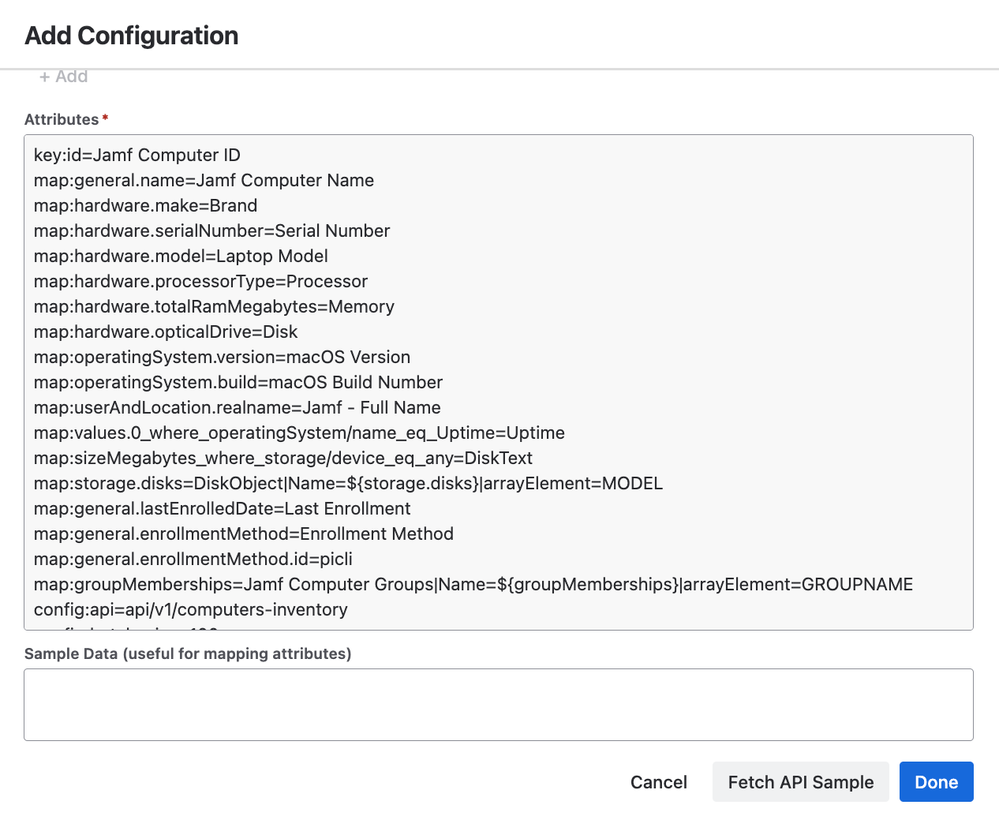Click line 'map:hardware.processorType=Processor'

click(x=201, y=281)
